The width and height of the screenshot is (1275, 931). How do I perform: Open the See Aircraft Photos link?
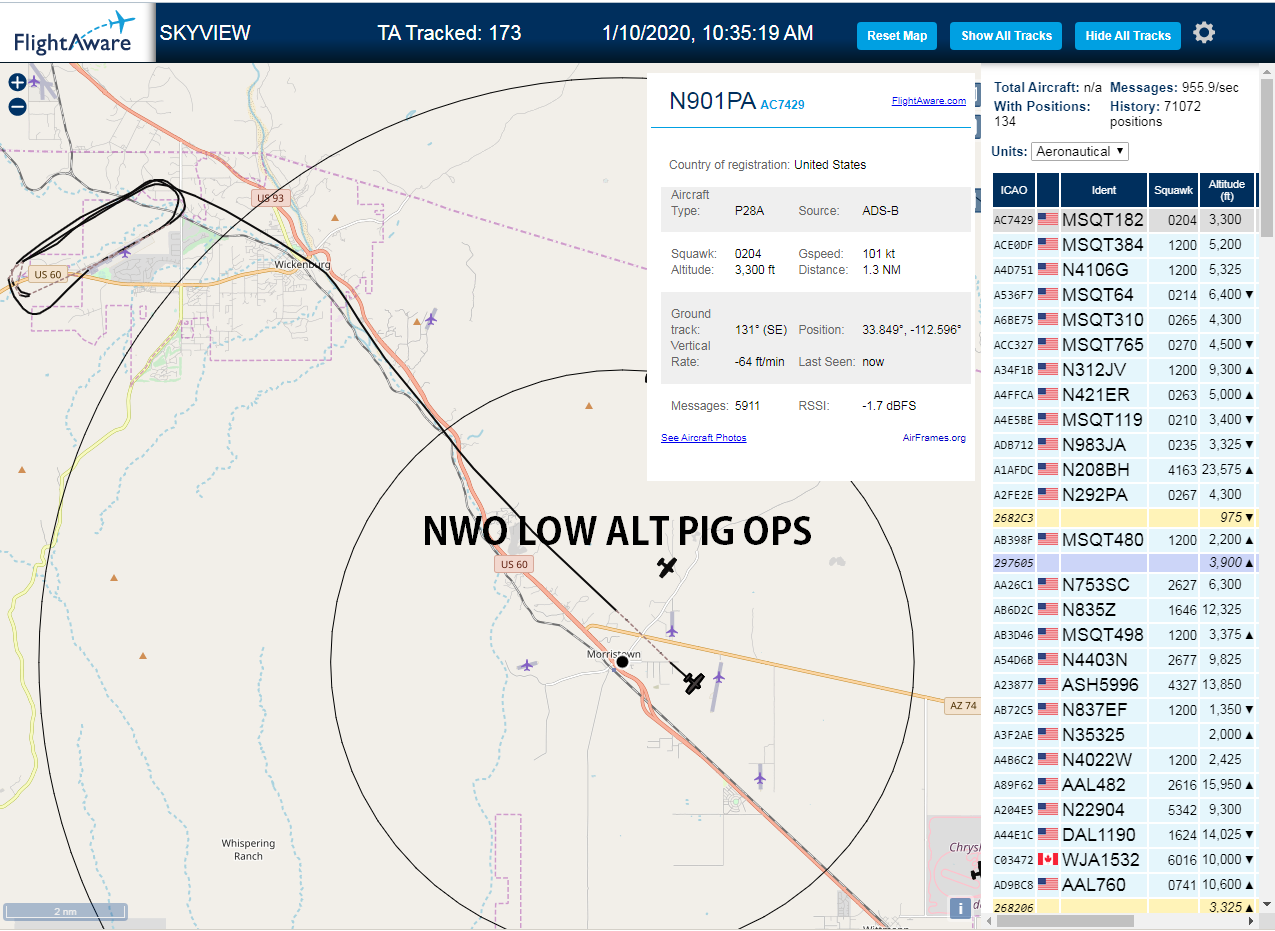pos(704,438)
